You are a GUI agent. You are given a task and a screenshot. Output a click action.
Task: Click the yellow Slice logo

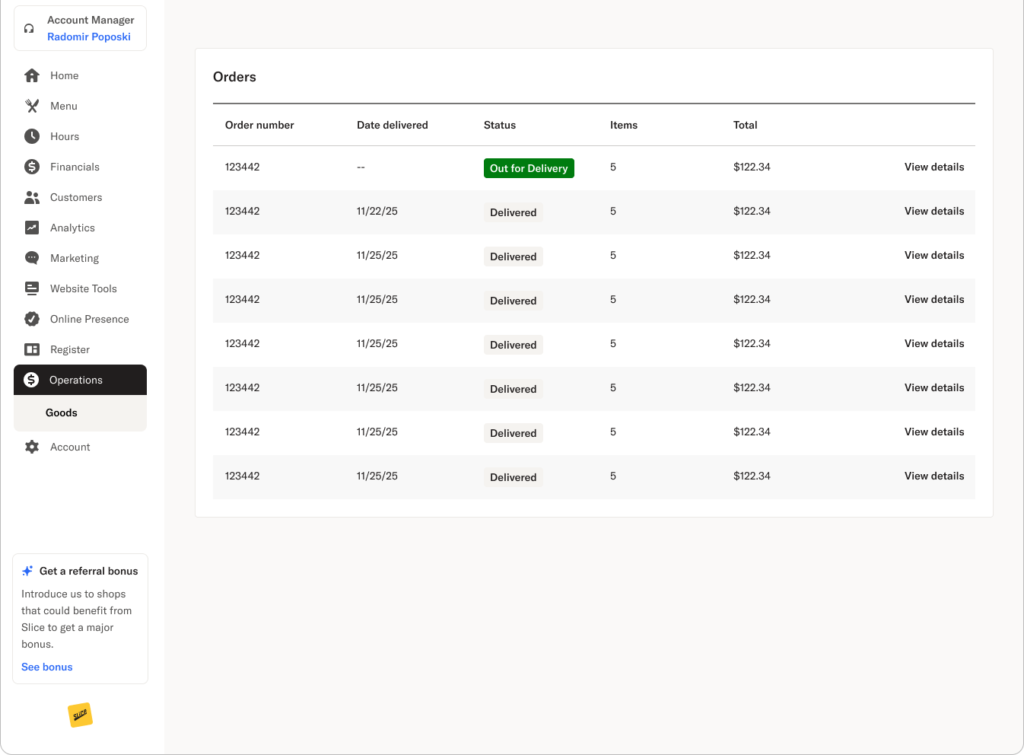pyautogui.click(x=80, y=715)
